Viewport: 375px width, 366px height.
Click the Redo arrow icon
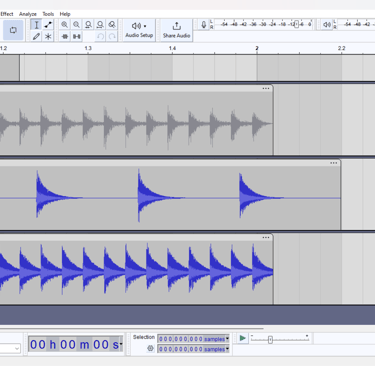coord(112,36)
